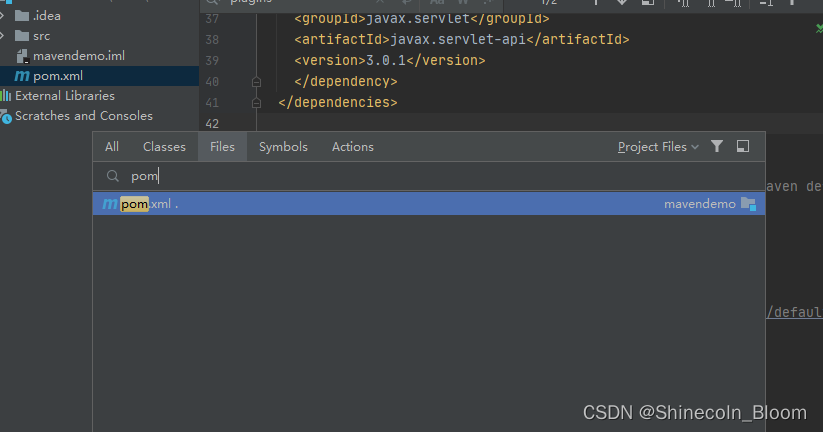This screenshot has width=823, height=432.
Task: Click the filter funnel icon in search popup
Action: coord(716,146)
